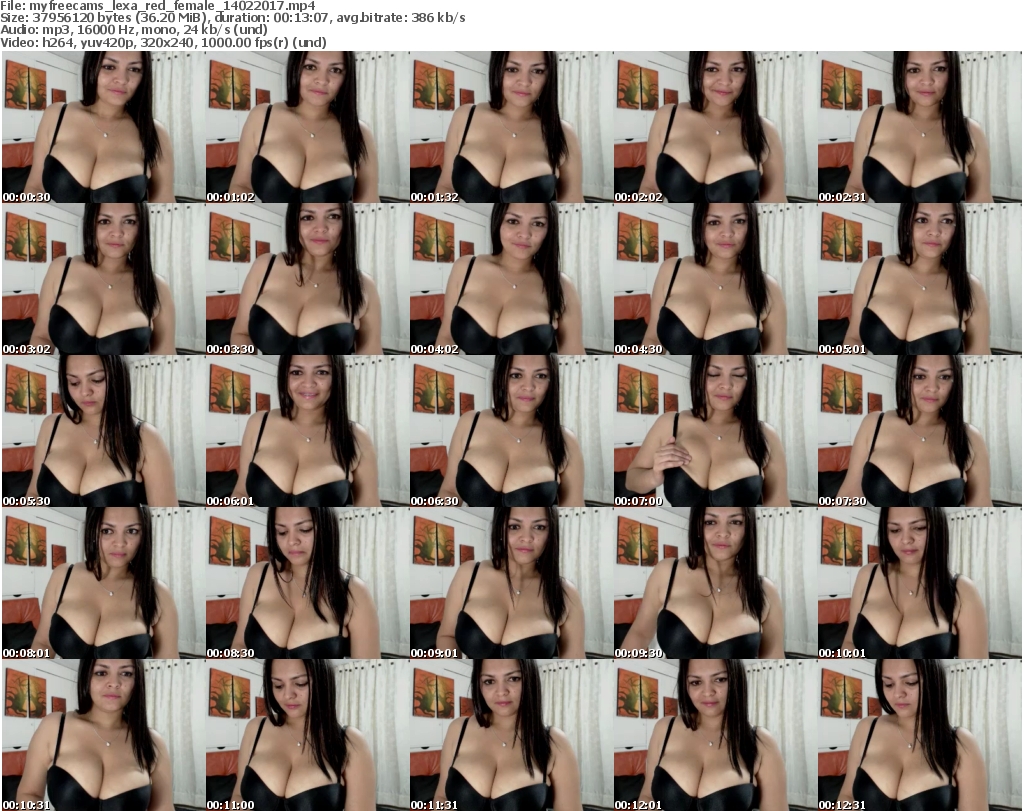Pick the frame stamped 00:11:31

coord(511,735)
